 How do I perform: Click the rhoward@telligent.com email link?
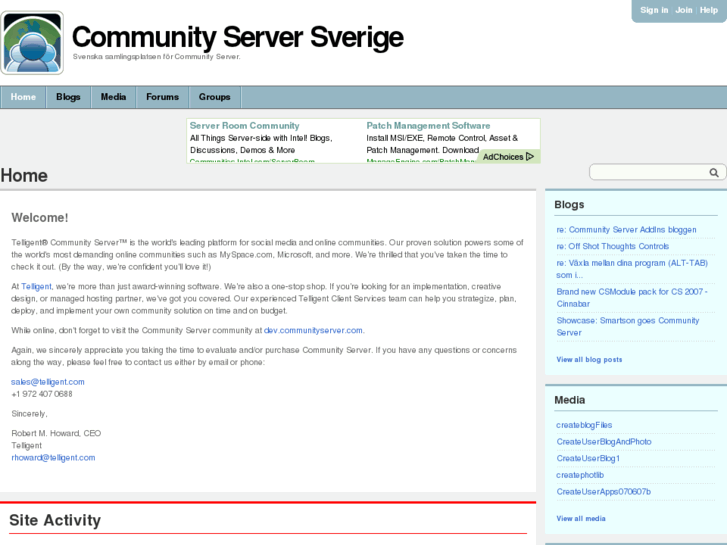pyautogui.click(x=53, y=457)
